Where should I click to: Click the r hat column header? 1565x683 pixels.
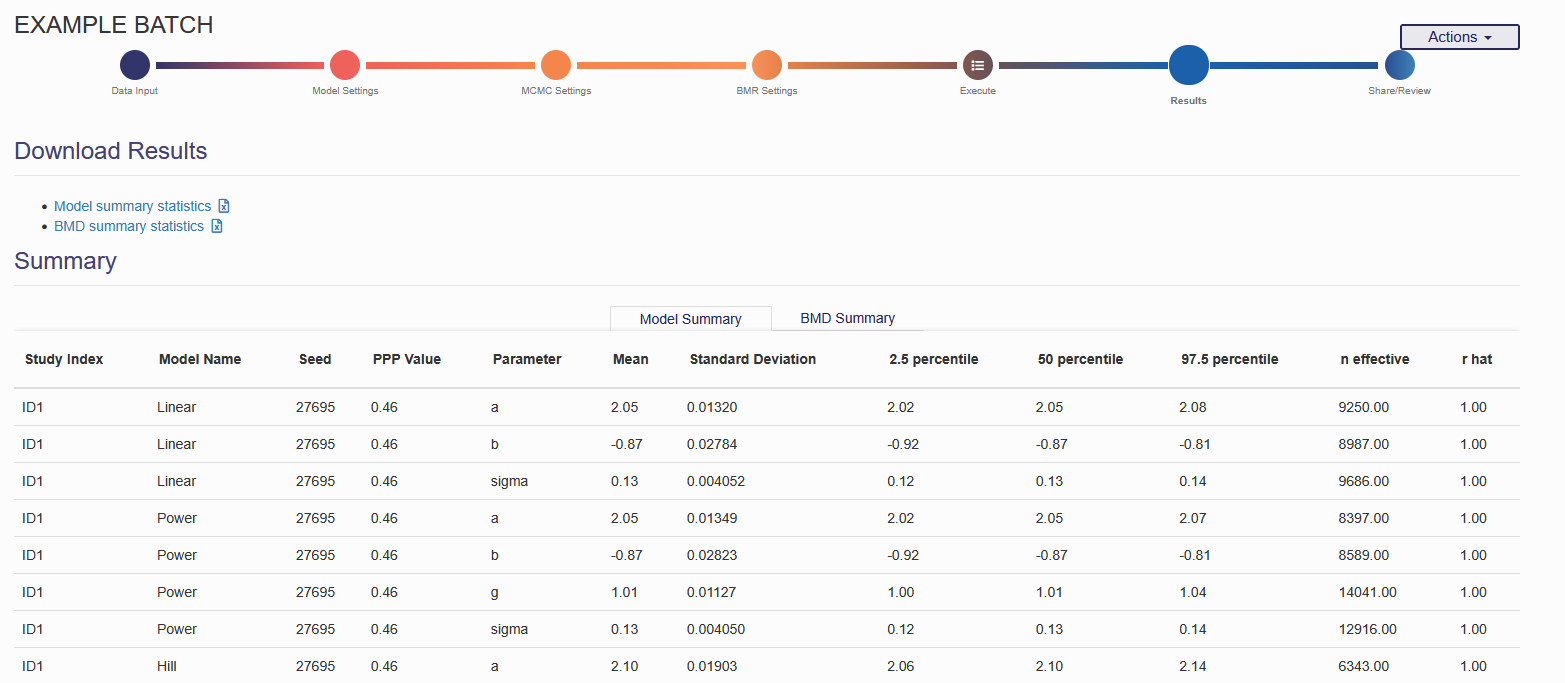(1476, 359)
